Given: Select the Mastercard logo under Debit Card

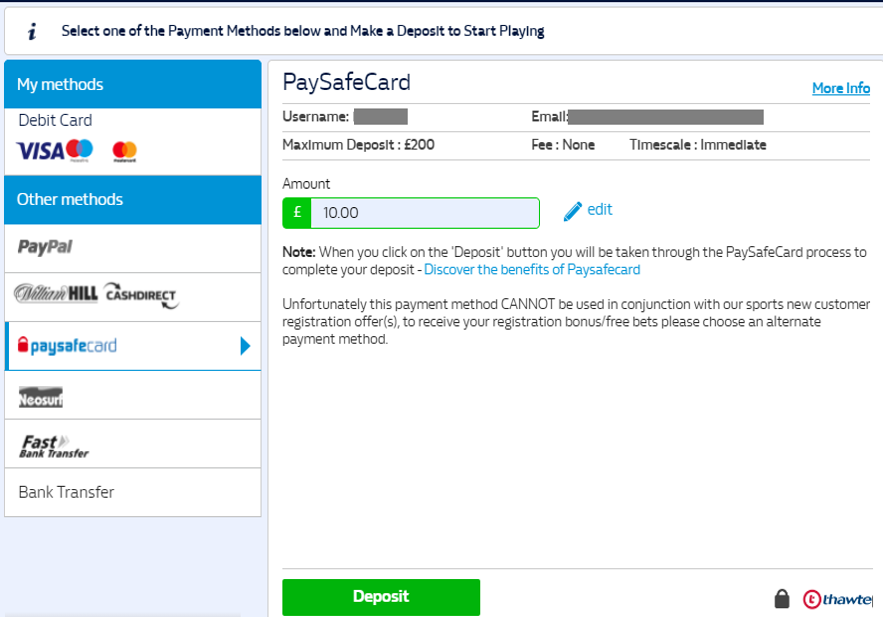Looking at the screenshot, I should (x=124, y=151).
